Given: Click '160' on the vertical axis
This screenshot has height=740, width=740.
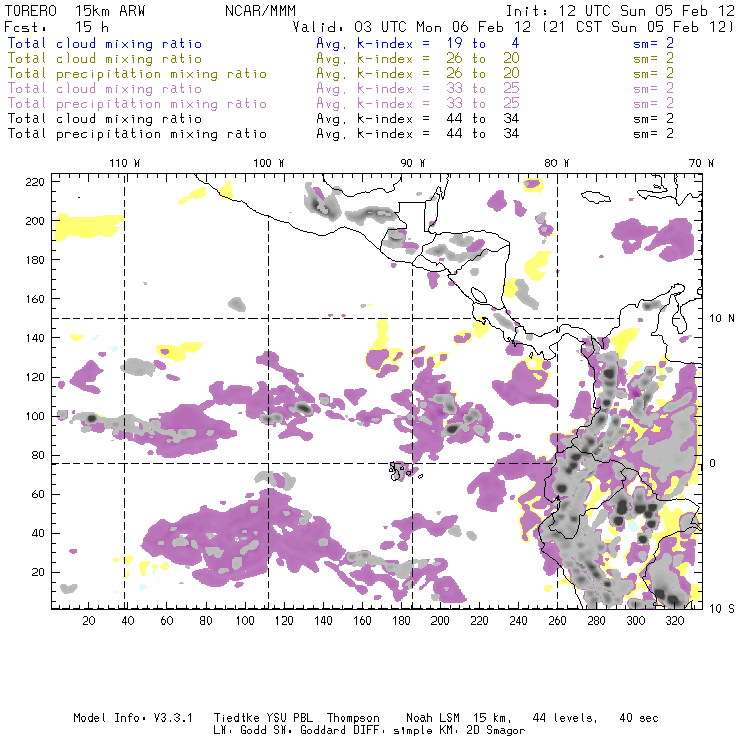Looking at the screenshot, I should pyautogui.click(x=35, y=299).
